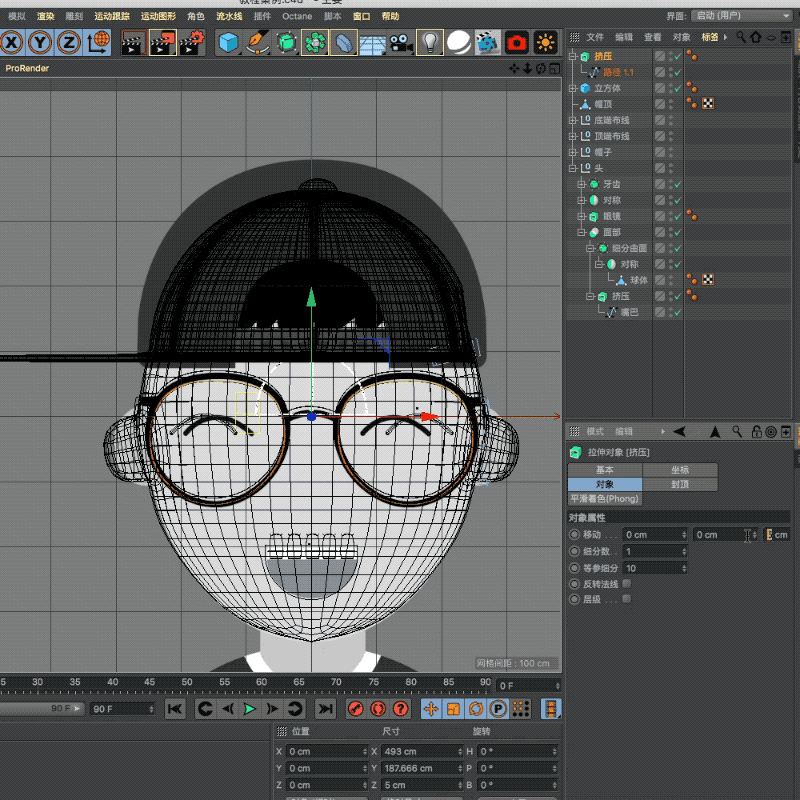800x800 pixels.
Task: Toggle the green checkmark for 立方体
Action: coord(677,88)
